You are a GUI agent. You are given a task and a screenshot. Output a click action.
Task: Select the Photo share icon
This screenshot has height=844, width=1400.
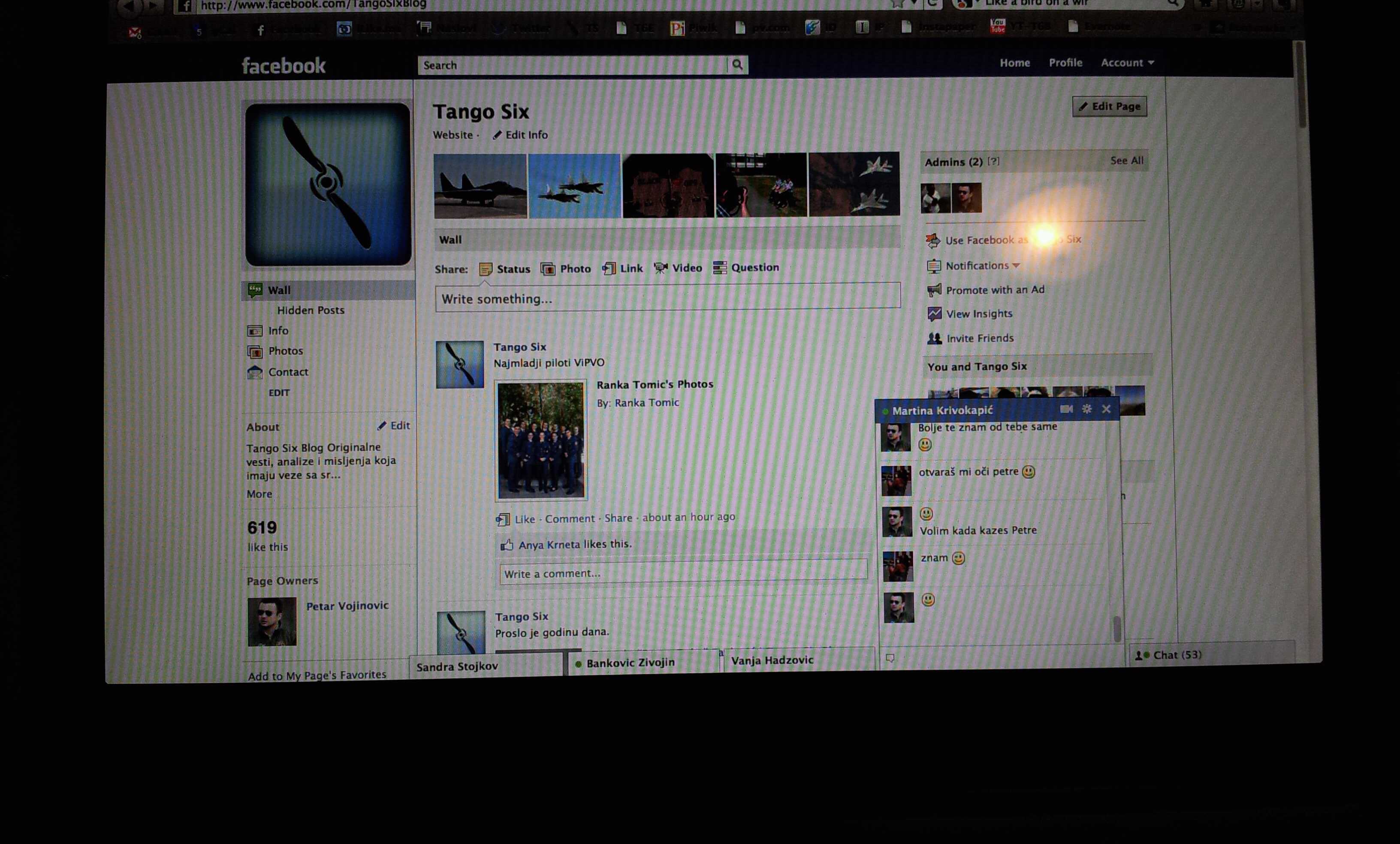(x=548, y=268)
